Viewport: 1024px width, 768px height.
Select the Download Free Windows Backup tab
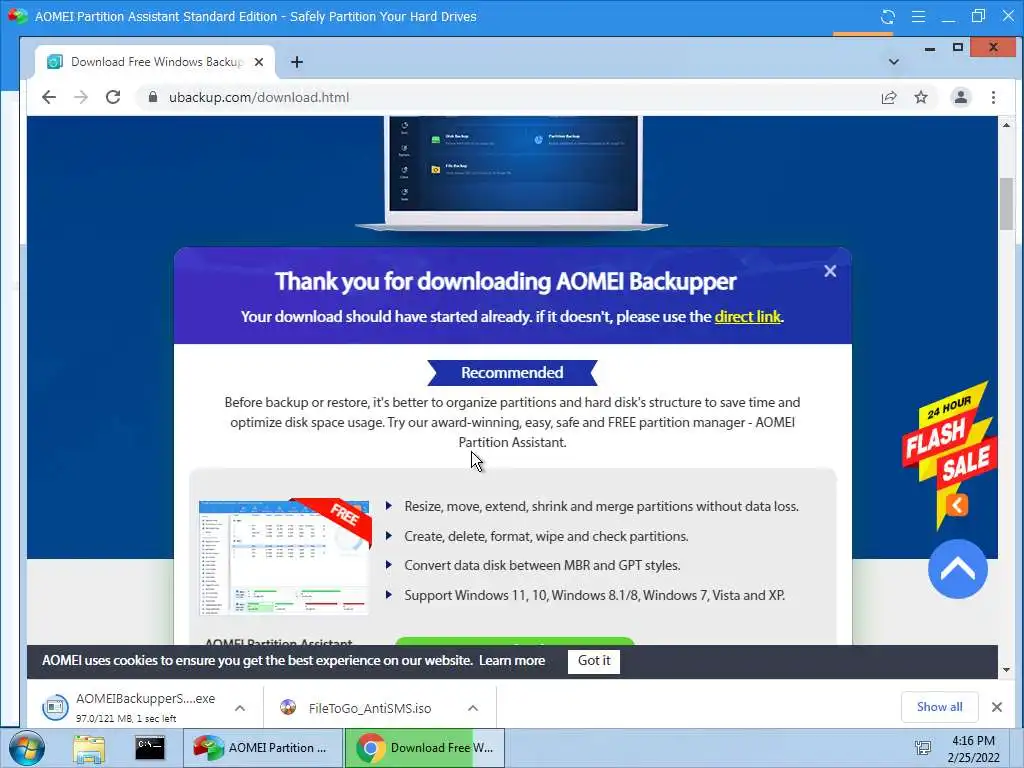(x=155, y=62)
